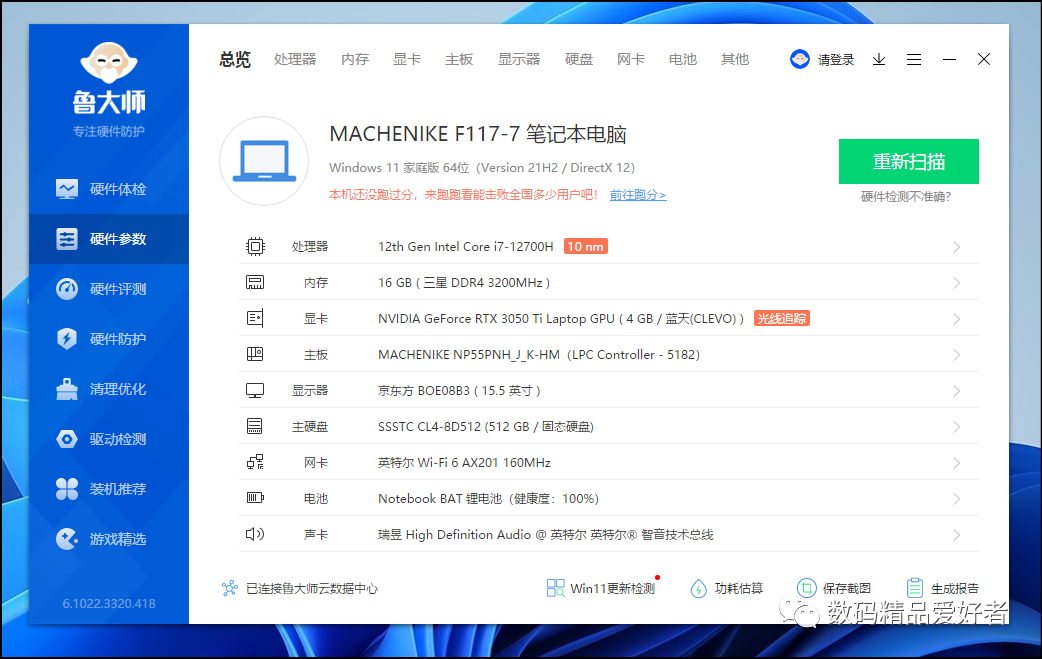Click the memory module icon
The width and height of the screenshot is (1042, 659).
click(255, 282)
